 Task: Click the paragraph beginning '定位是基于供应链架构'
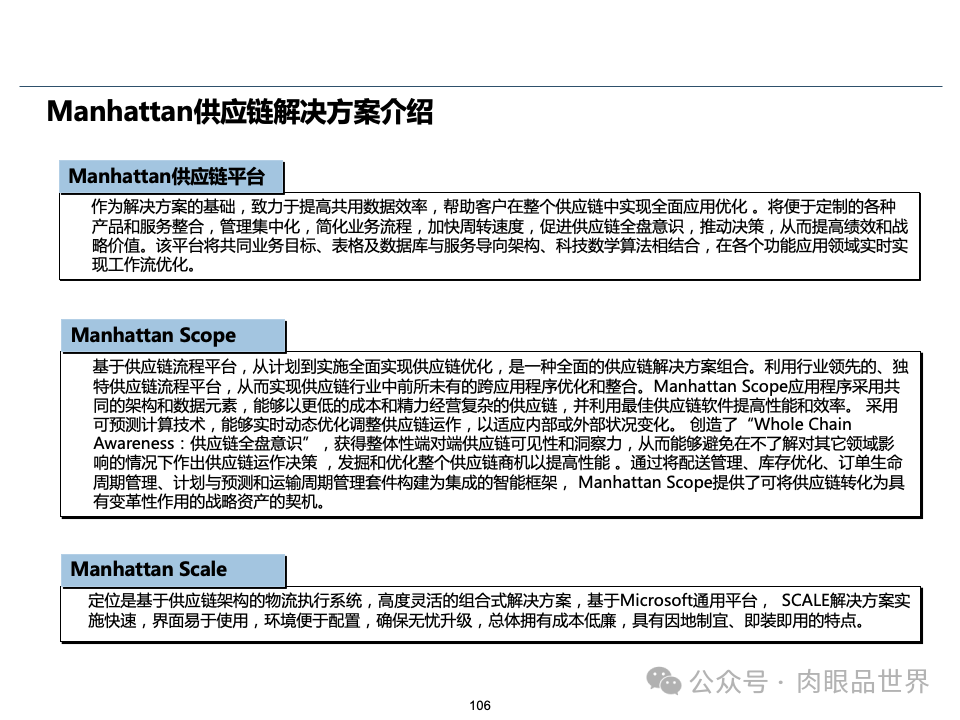click(499, 610)
